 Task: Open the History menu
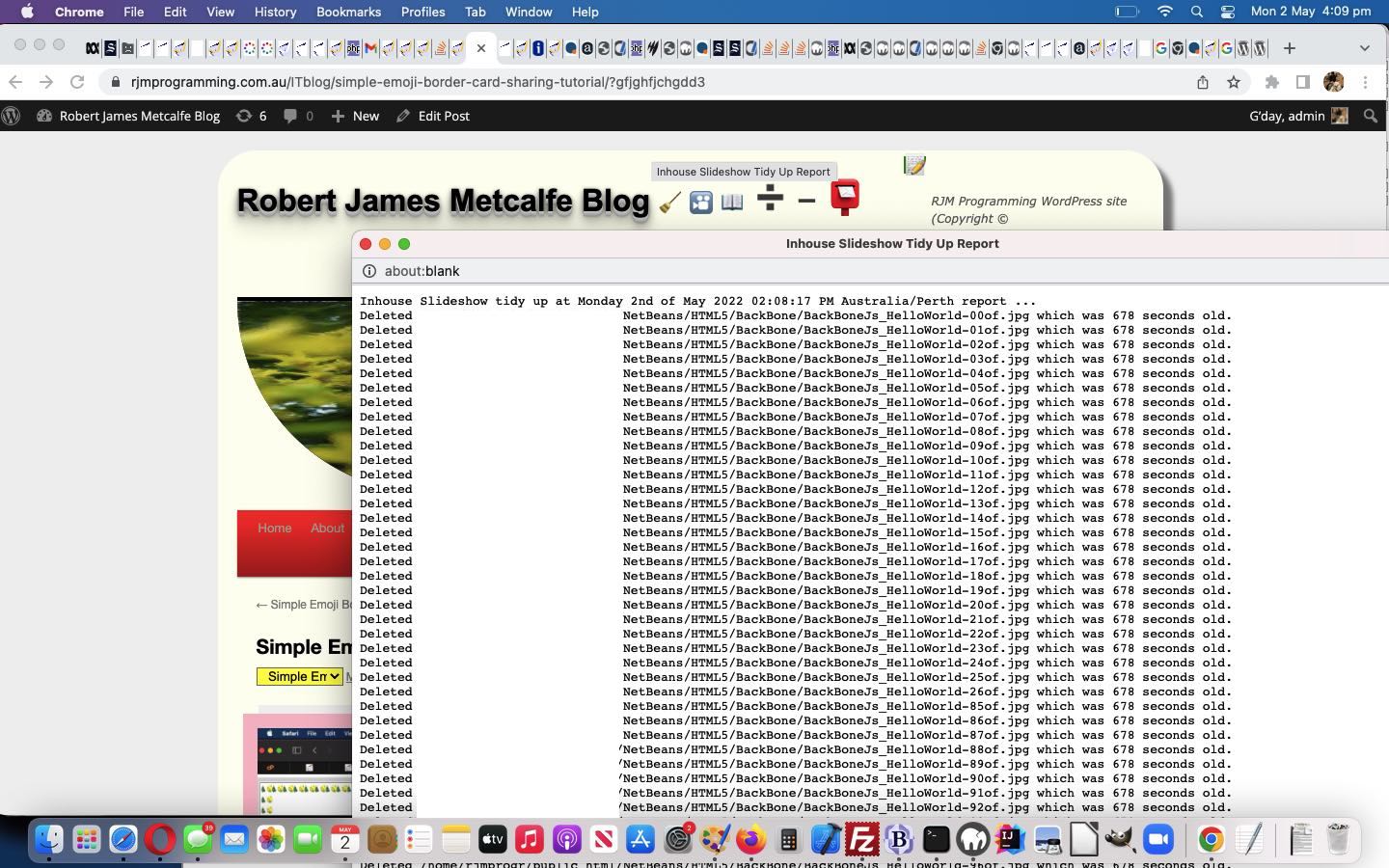(x=275, y=12)
